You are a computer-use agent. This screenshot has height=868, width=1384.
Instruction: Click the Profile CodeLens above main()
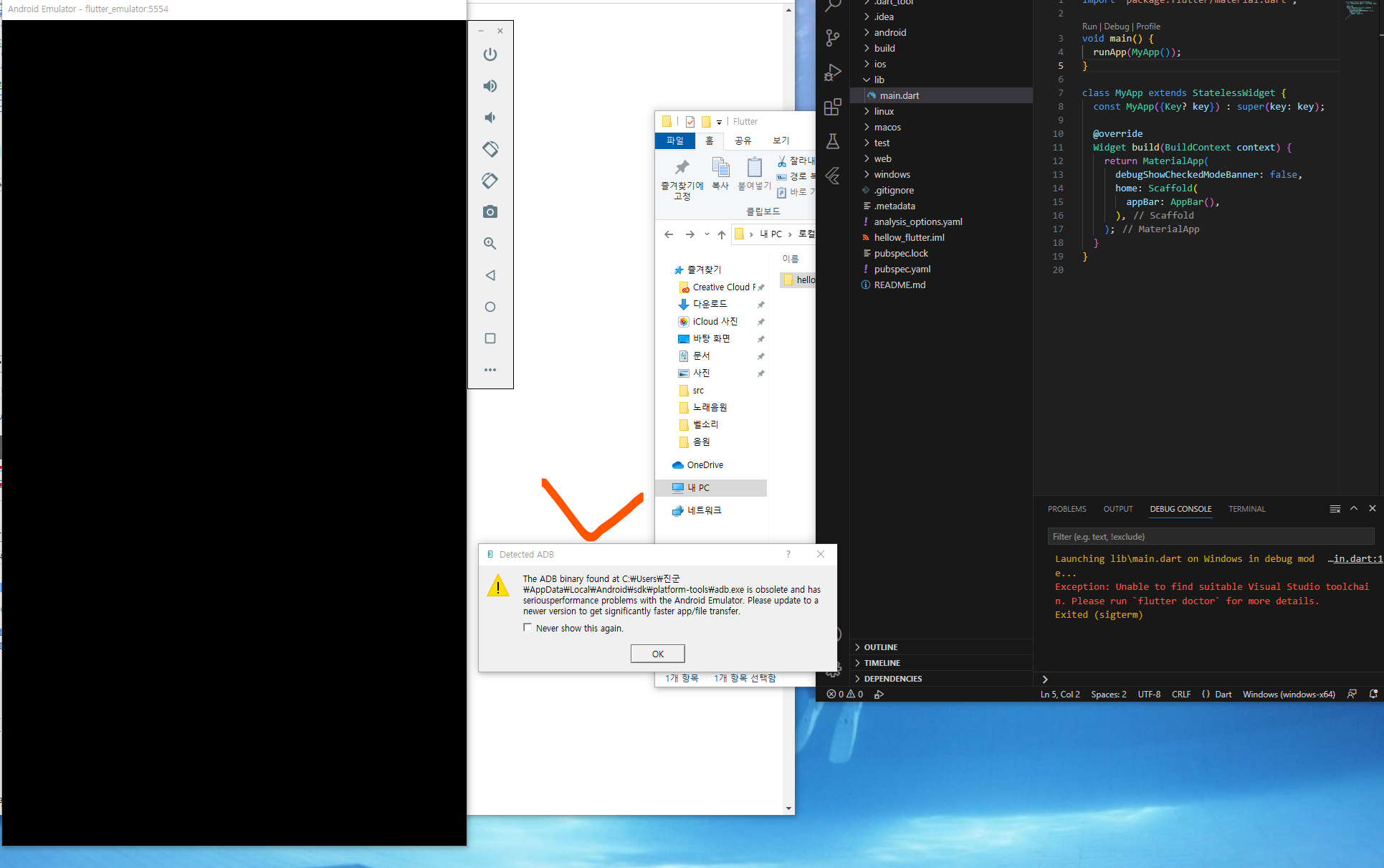1148,27
